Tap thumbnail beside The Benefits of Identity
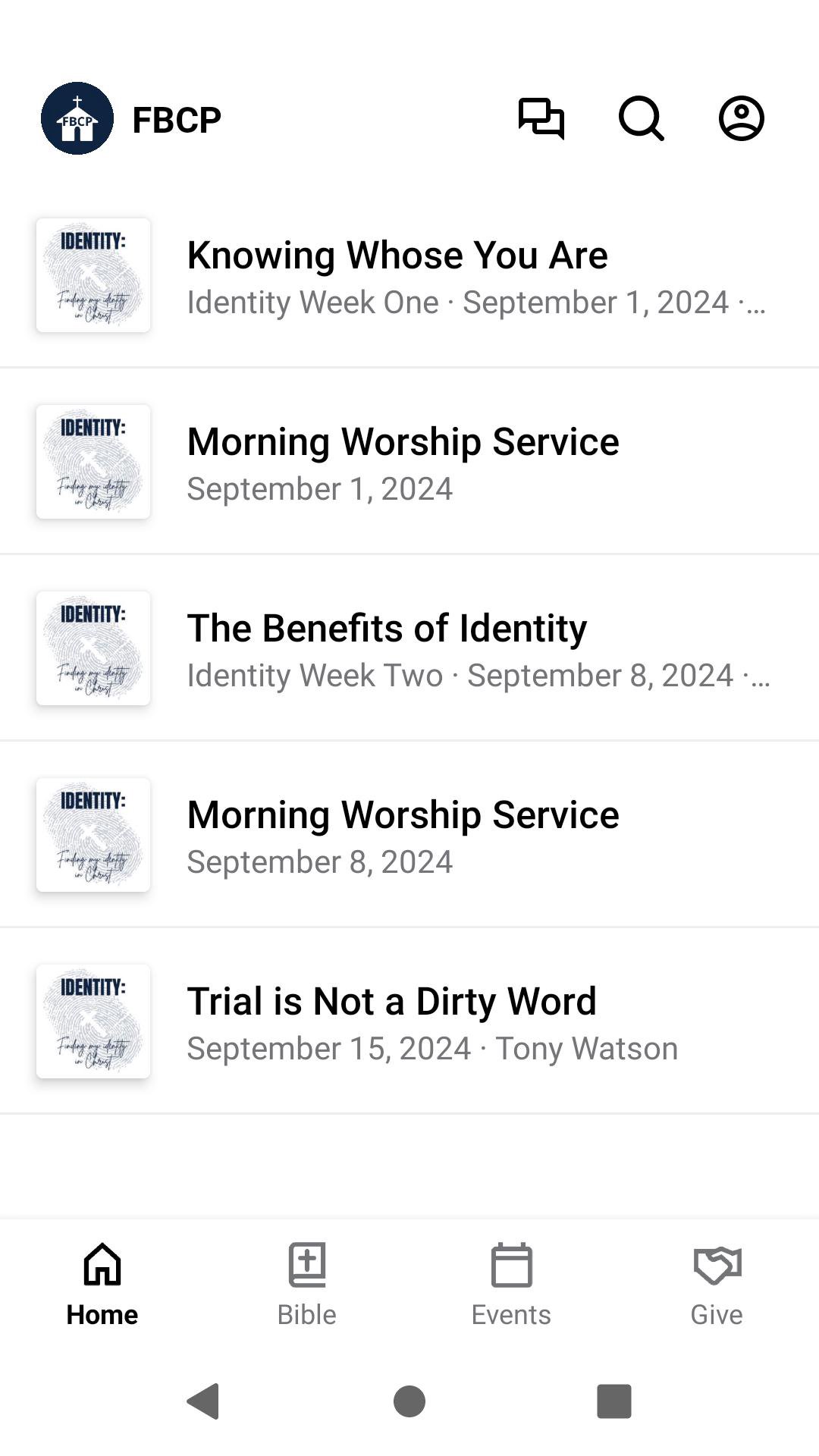 click(x=93, y=648)
